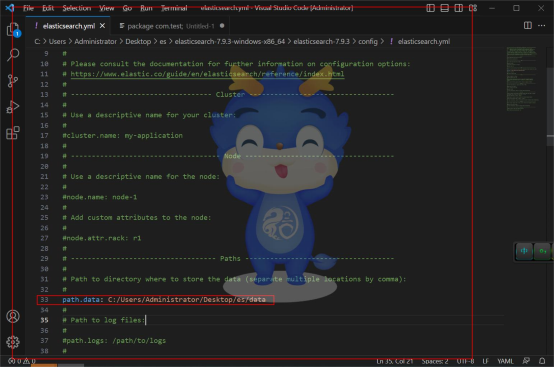This screenshot has width=554, height=367.
Task: Click the minimap code overview
Action: tap(522, 78)
